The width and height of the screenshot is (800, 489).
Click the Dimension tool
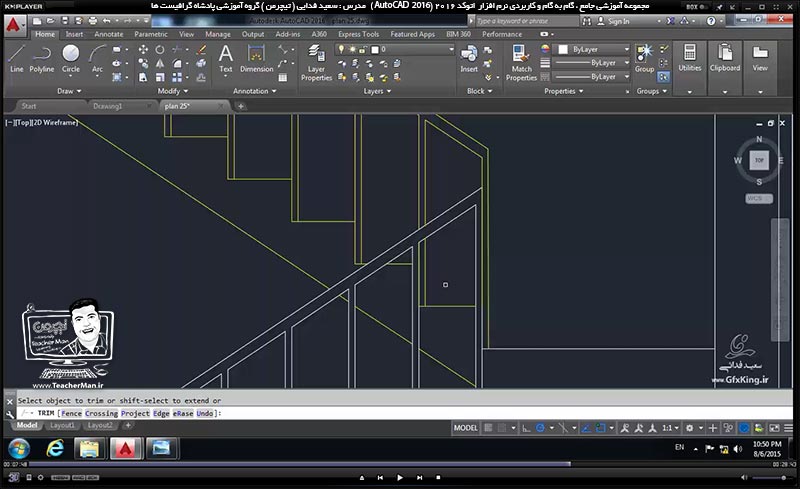point(256,59)
